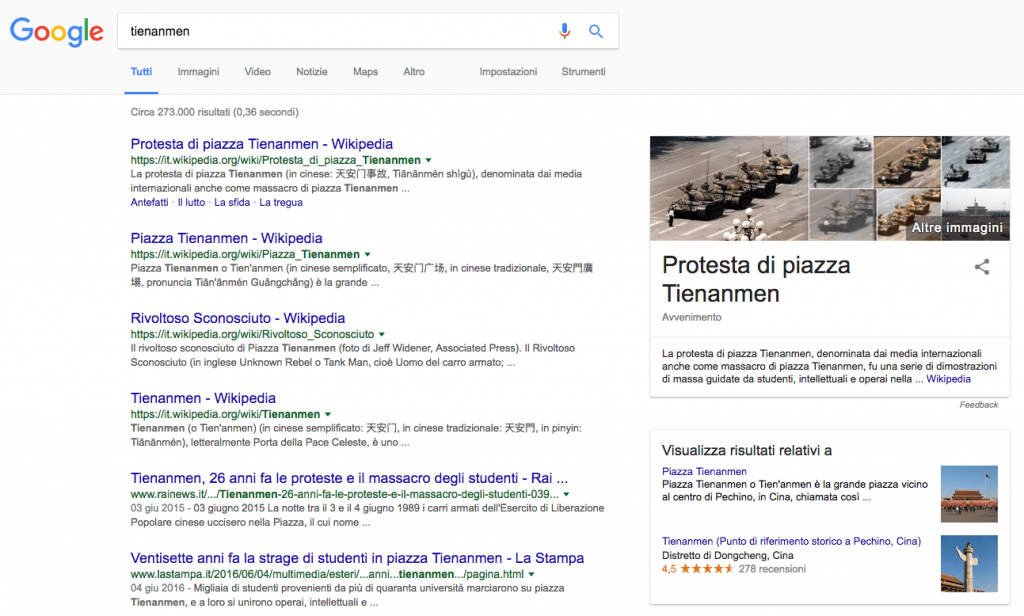Open the Notizie tab
1024x616 pixels.
tap(312, 72)
